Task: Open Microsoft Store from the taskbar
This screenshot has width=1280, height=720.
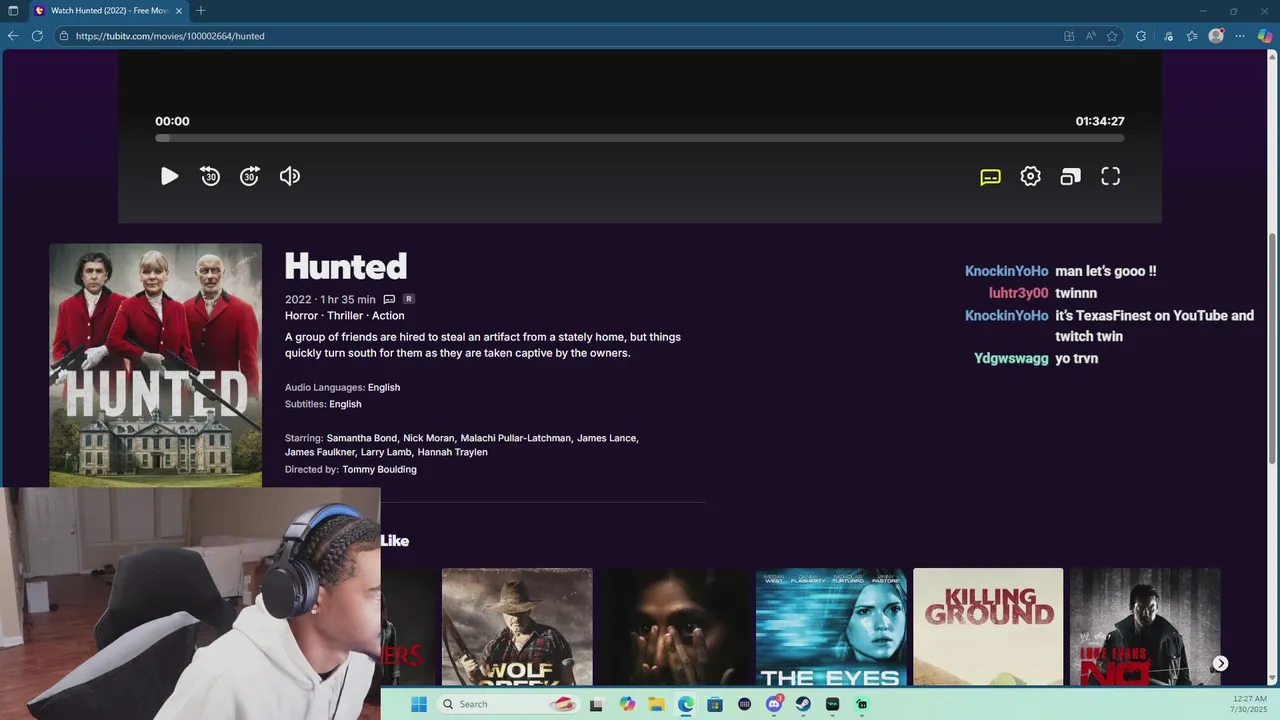Action: 715,704
